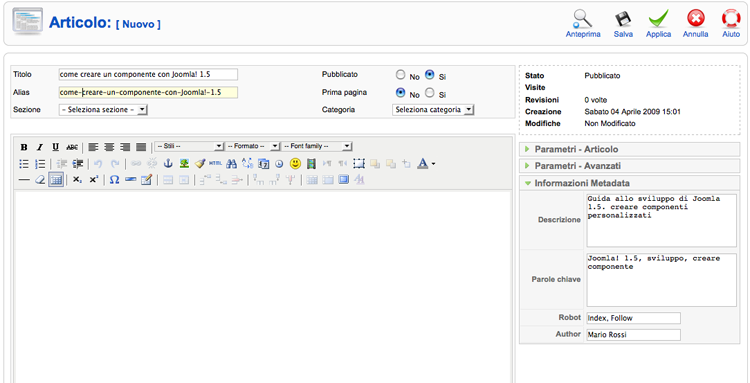Viewport: 750px width, 383px height.
Task: Open text color picker arrow
Action: [x=434, y=164]
